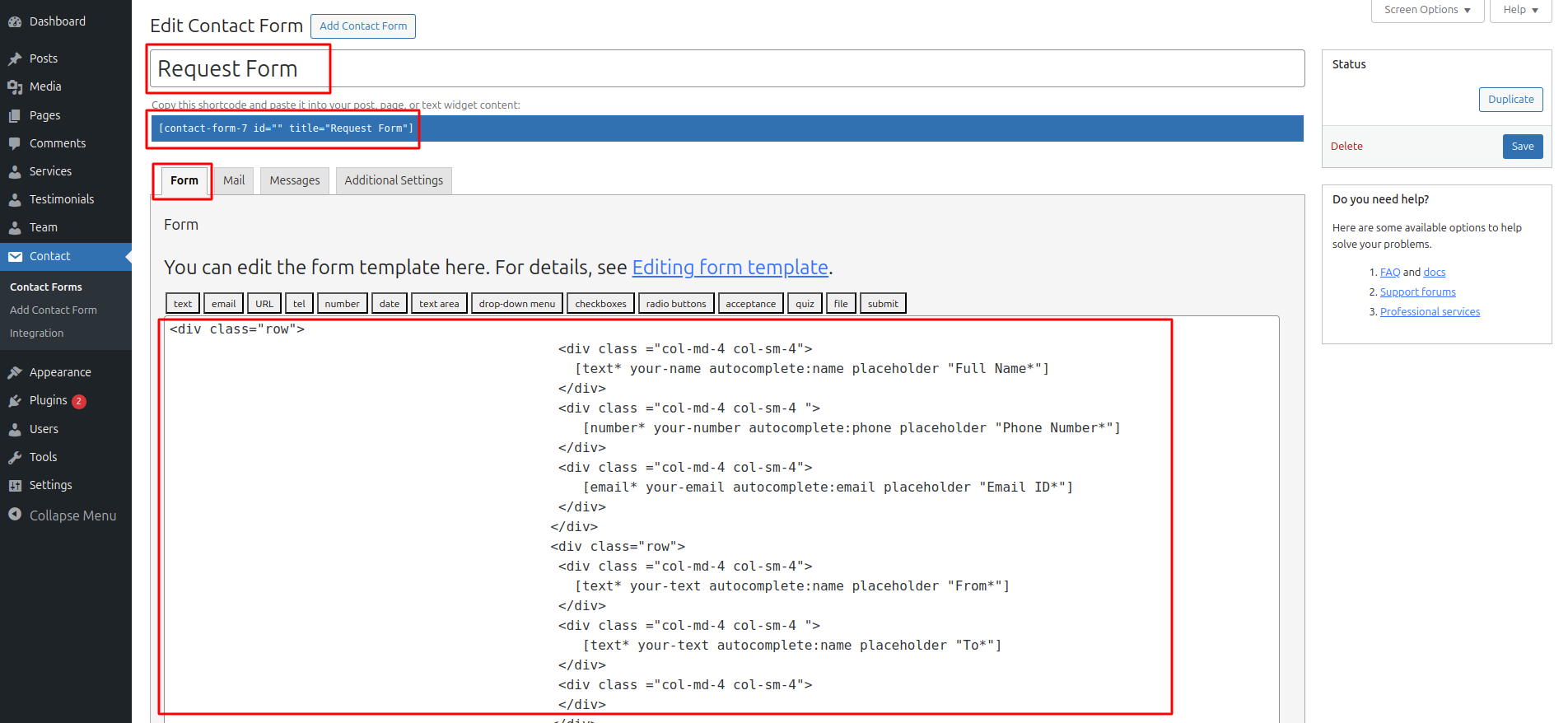Click the blue Save button
1568x723 pixels.
click(x=1523, y=147)
